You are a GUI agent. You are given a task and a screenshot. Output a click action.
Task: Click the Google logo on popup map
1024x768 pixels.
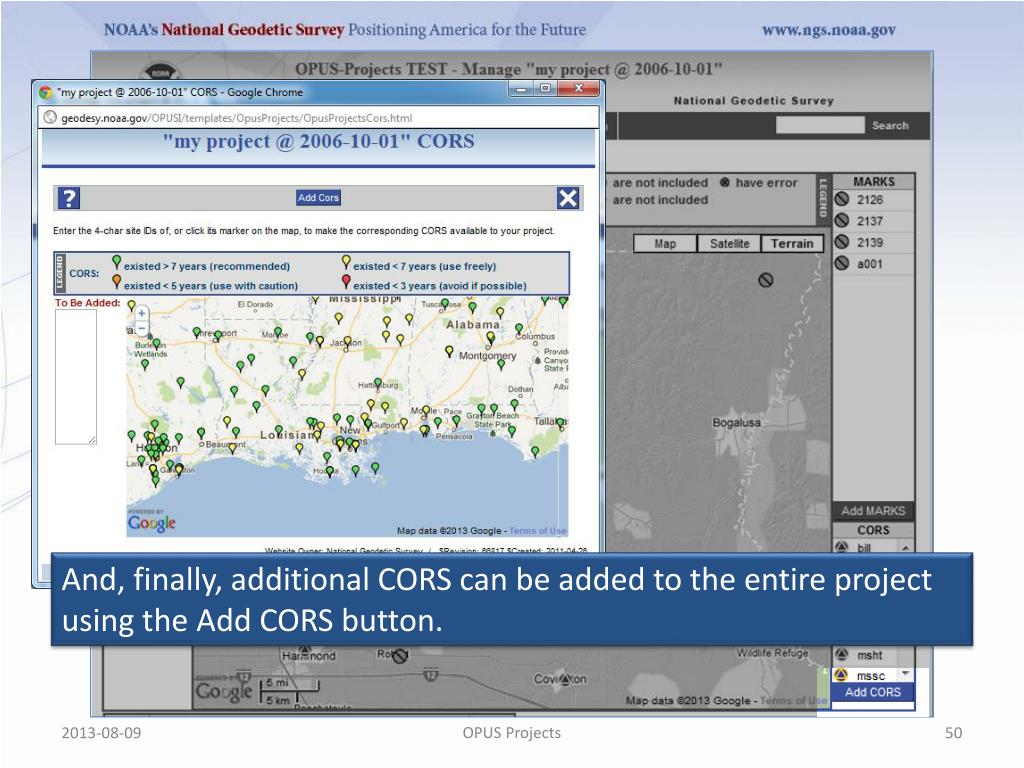click(x=152, y=522)
